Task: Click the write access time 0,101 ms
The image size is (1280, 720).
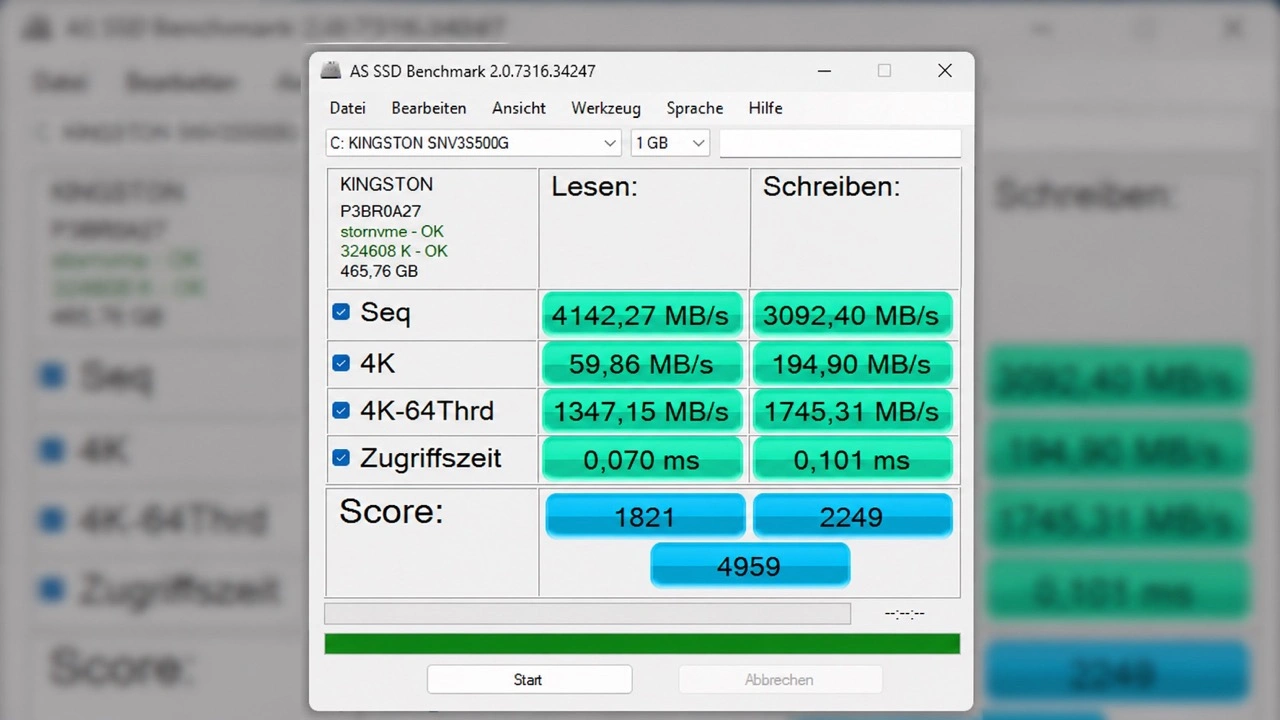Action: point(852,459)
